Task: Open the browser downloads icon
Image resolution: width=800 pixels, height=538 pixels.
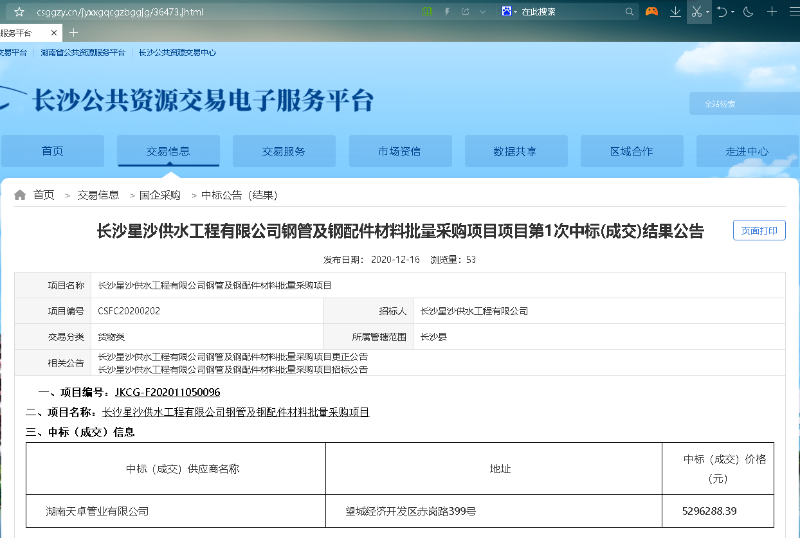Action: point(675,12)
